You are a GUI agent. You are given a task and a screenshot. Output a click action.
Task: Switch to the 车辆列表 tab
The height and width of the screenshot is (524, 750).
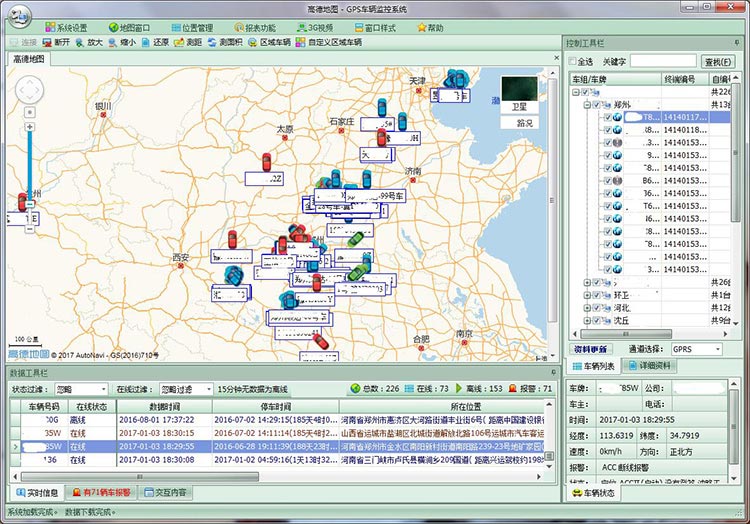[593, 366]
